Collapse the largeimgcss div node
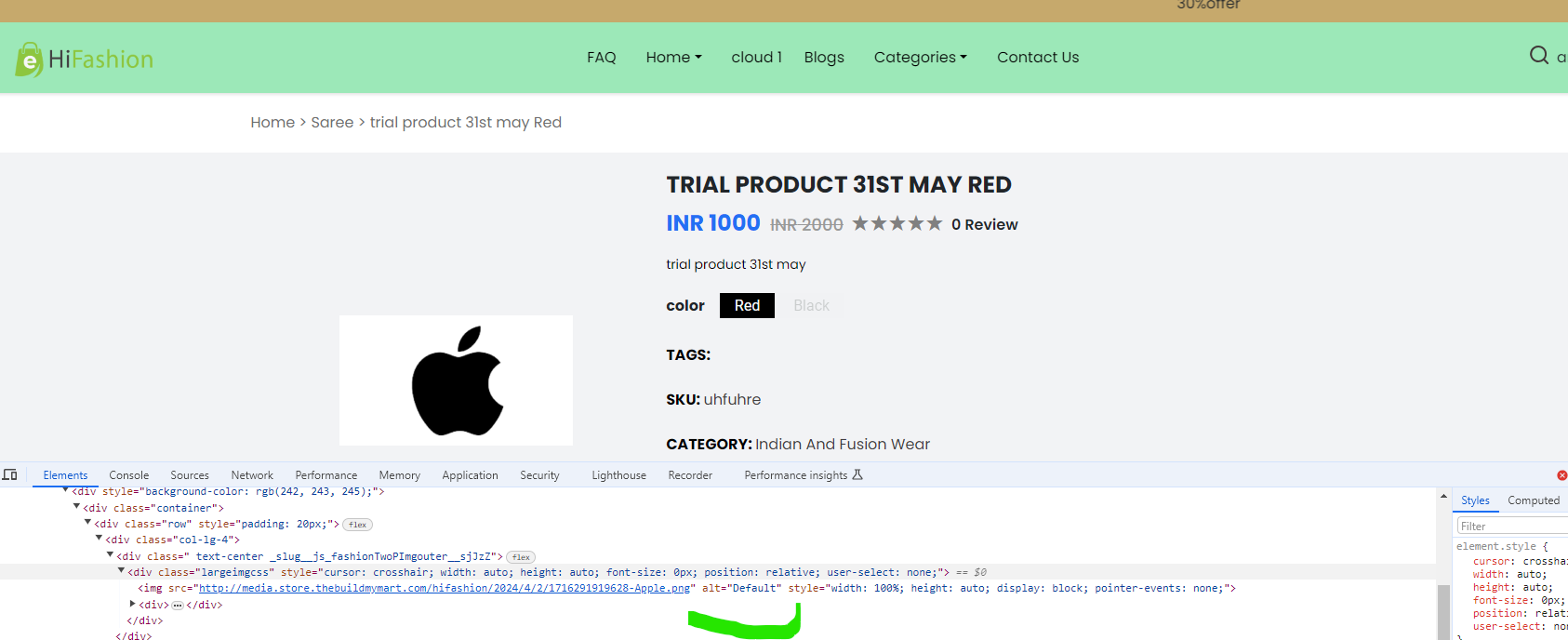The width and height of the screenshot is (1568, 640). click(x=121, y=571)
